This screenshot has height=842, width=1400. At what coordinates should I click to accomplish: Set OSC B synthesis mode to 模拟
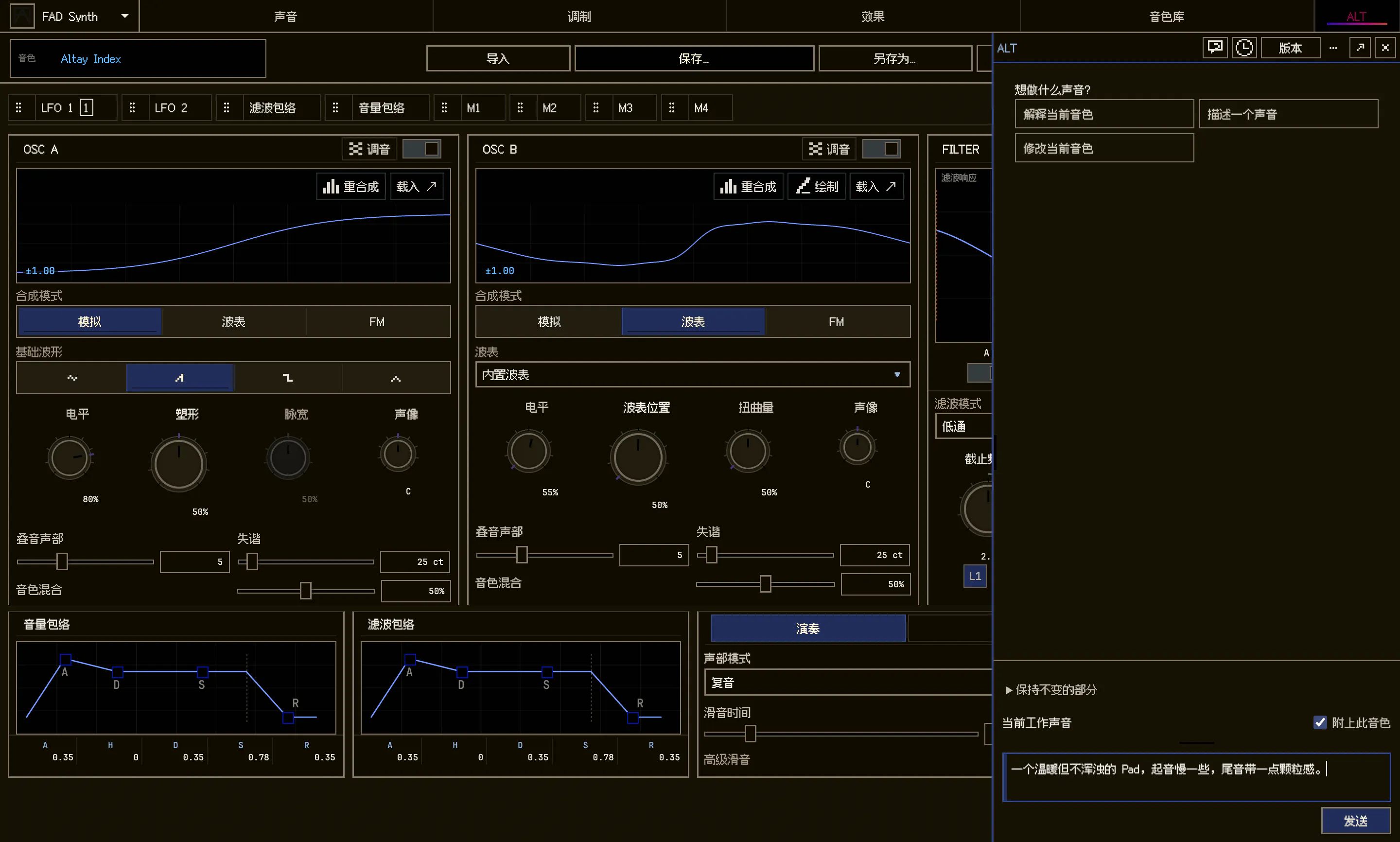pos(548,322)
